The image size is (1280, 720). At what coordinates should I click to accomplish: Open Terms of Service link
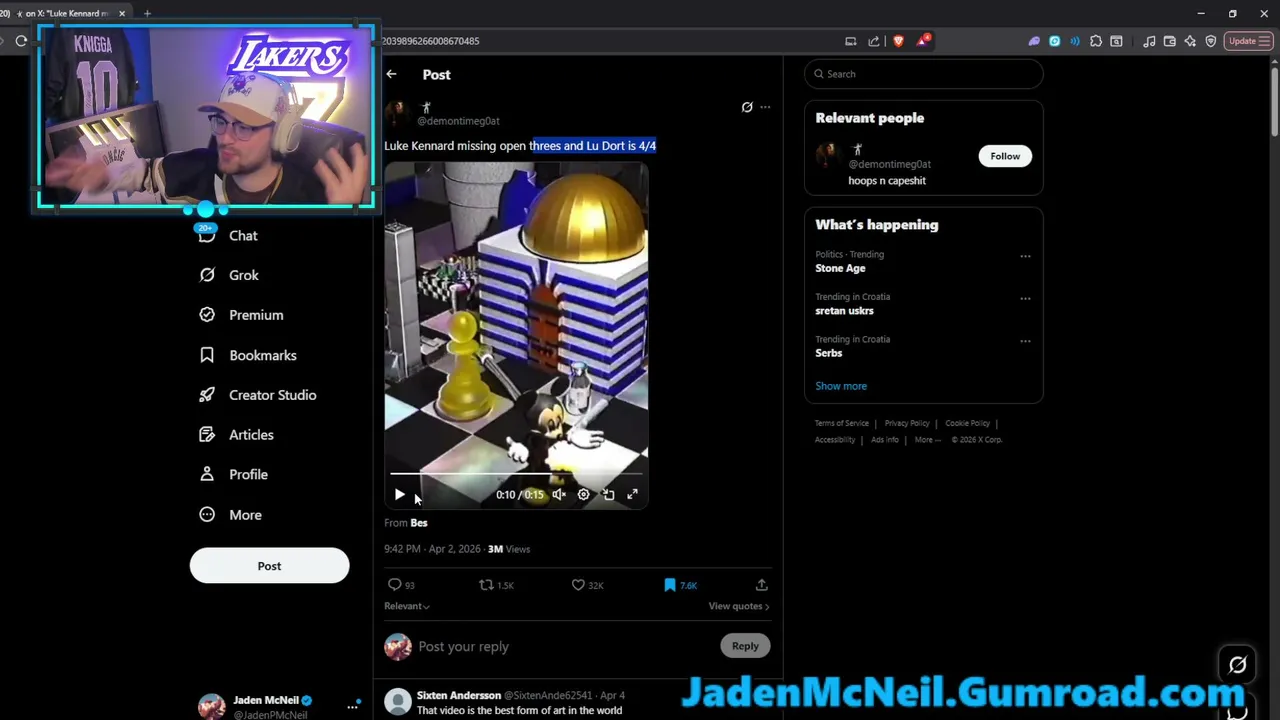(842, 423)
